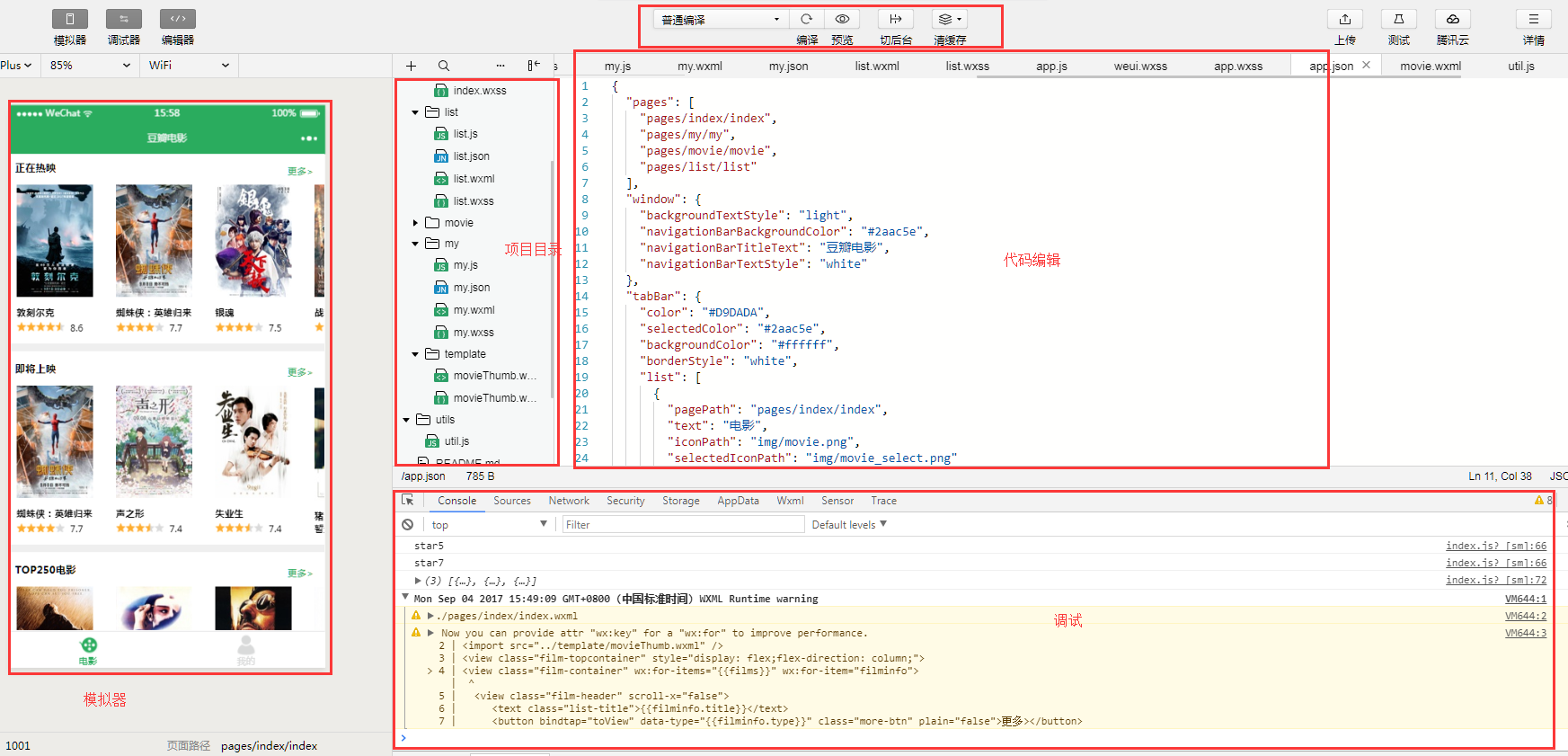This screenshot has height=756, width=1568.
Task: Click the inspect element picker icon
Action: point(408,500)
